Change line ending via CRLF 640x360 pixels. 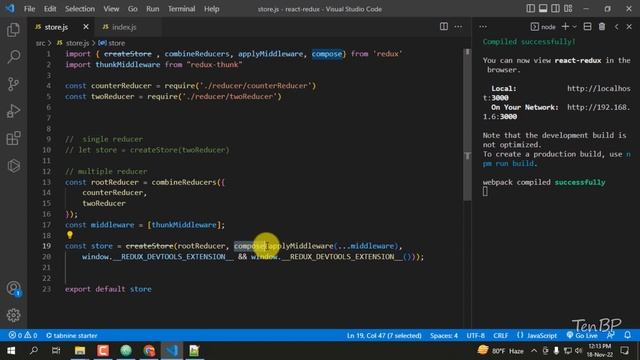(x=500, y=335)
